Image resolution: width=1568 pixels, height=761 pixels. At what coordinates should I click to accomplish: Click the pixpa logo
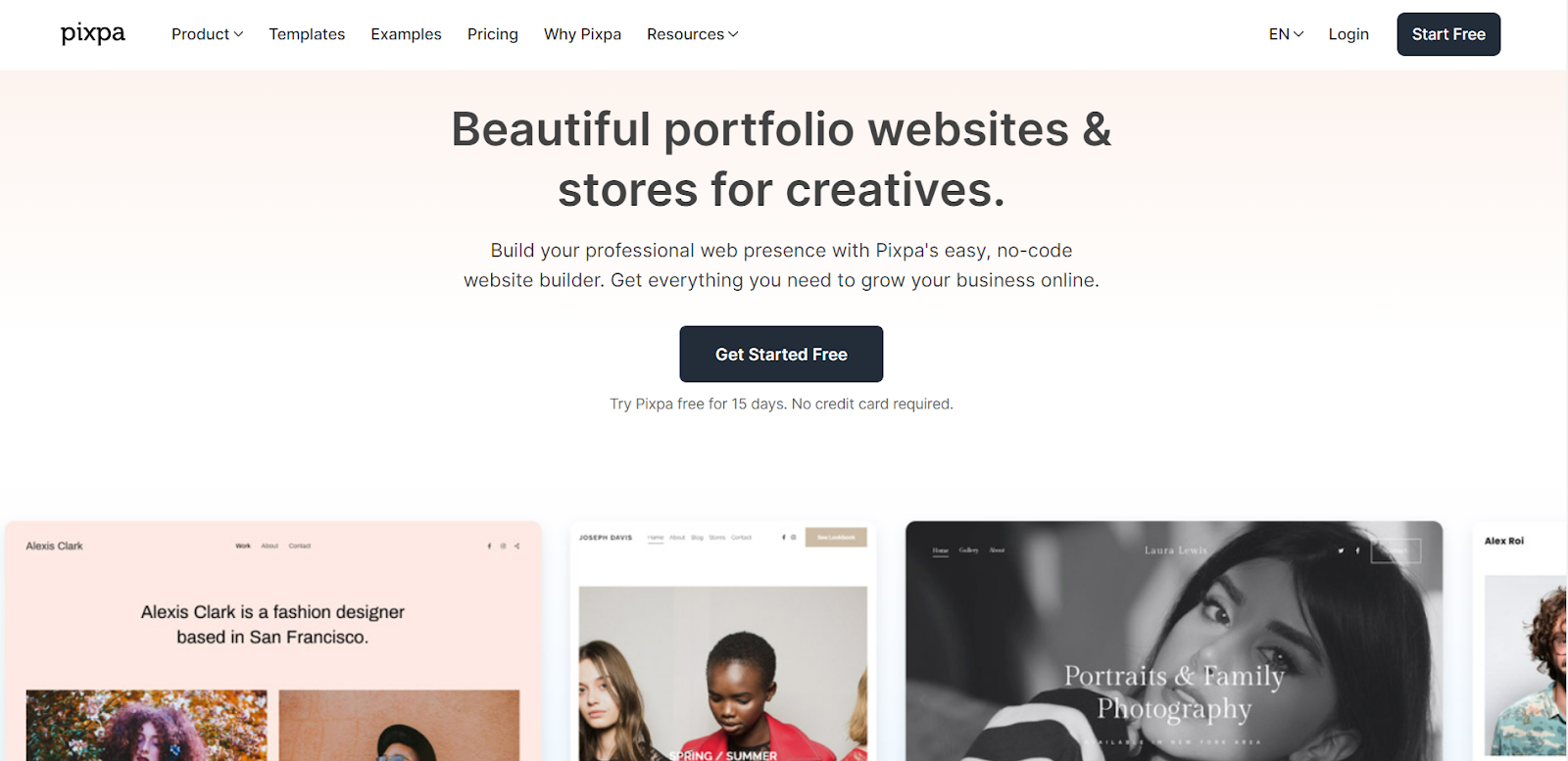tap(93, 33)
